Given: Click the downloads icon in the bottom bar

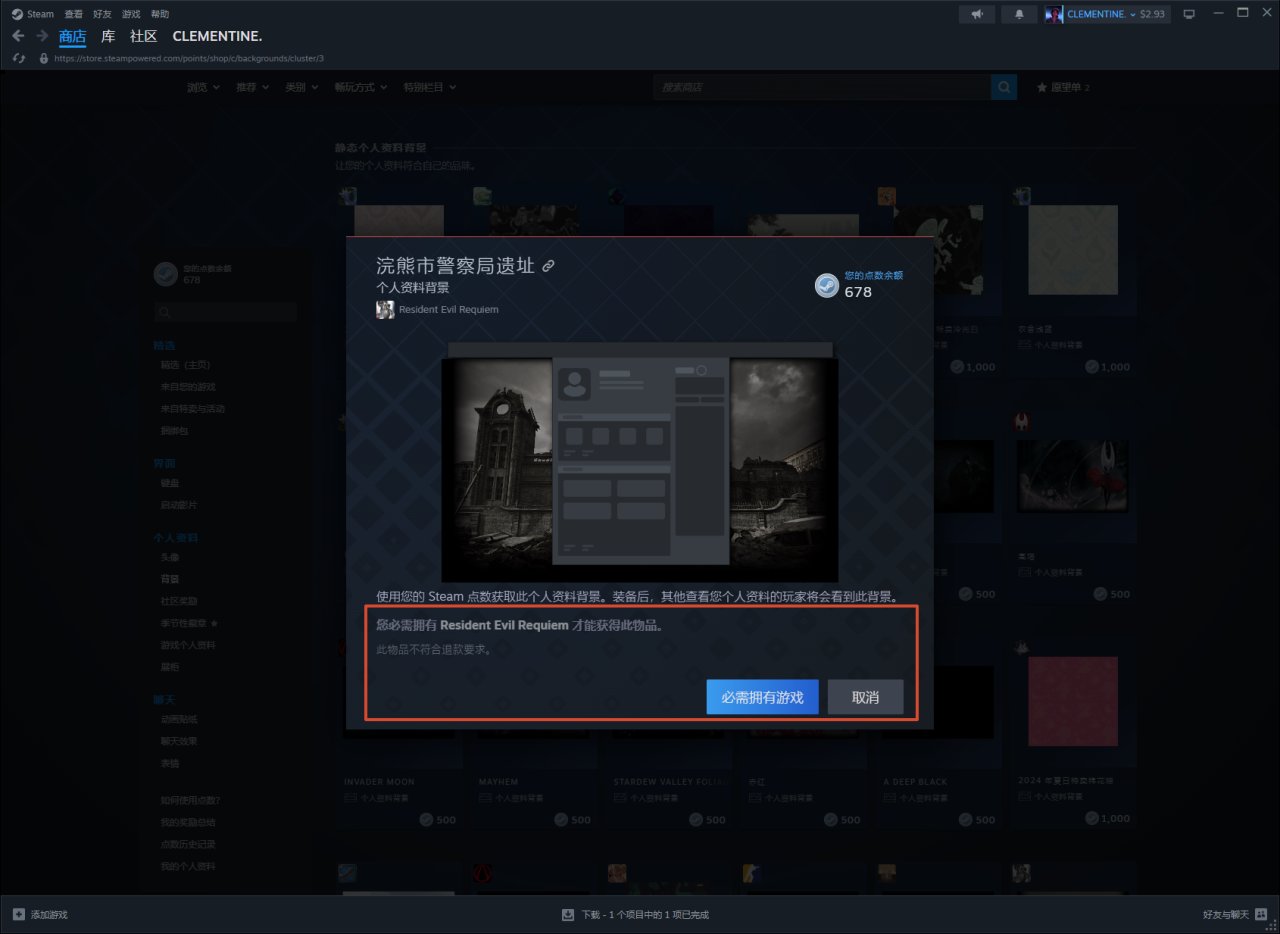Looking at the screenshot, I should [568, 914].
